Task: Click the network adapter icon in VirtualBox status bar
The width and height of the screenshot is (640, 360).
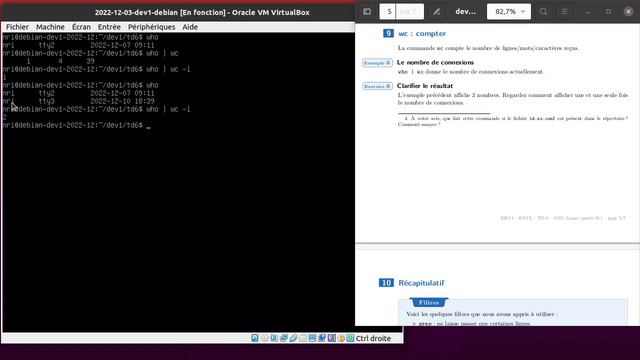Action: 284,338
